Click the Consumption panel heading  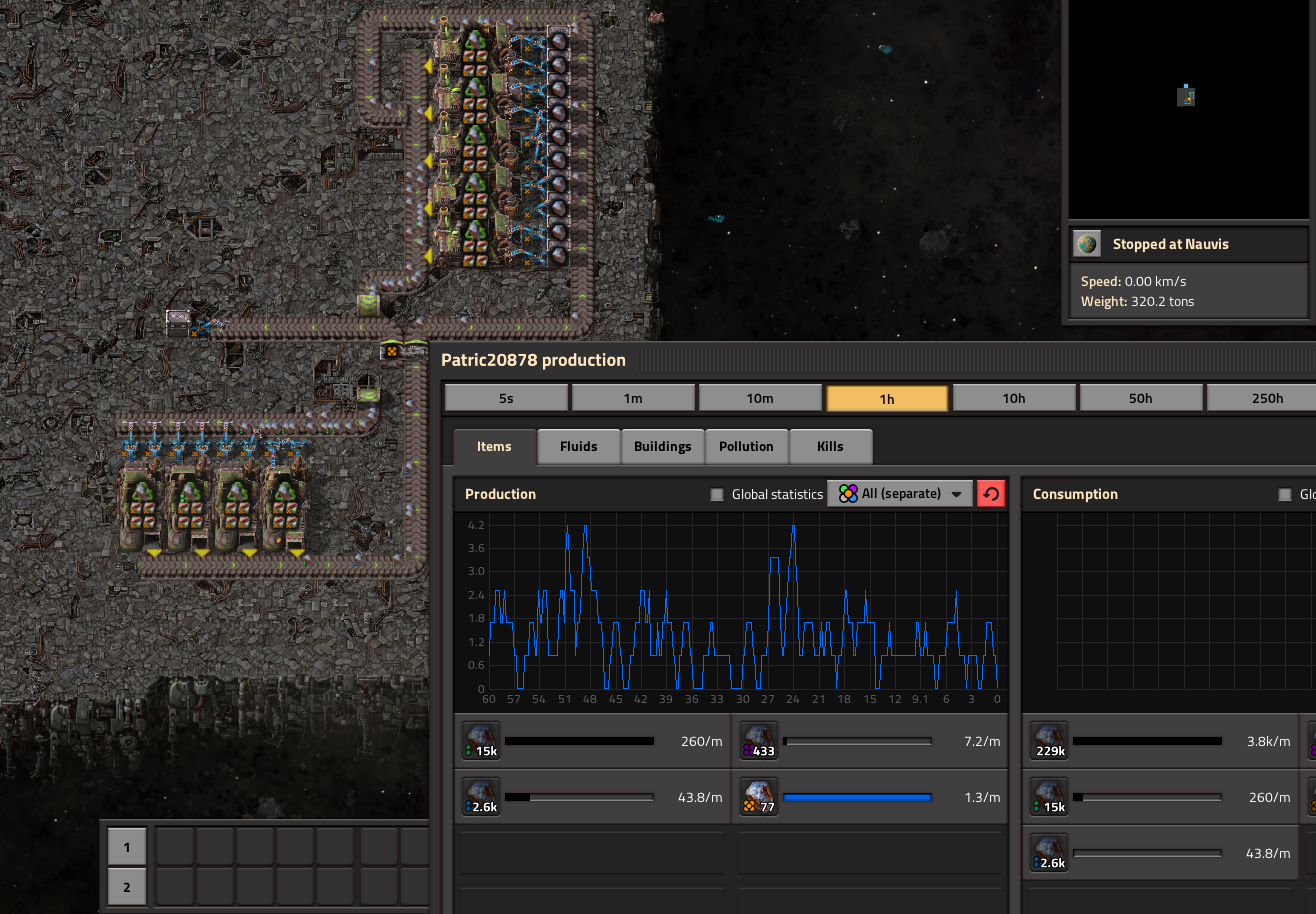[x=1075, y=494]
